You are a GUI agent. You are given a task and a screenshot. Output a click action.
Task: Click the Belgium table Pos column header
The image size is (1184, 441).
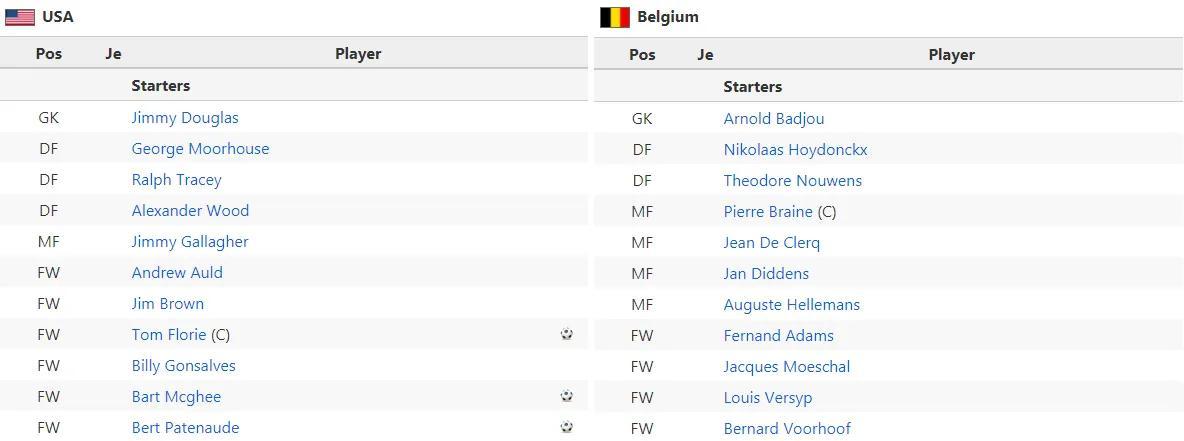click(642, 55)
